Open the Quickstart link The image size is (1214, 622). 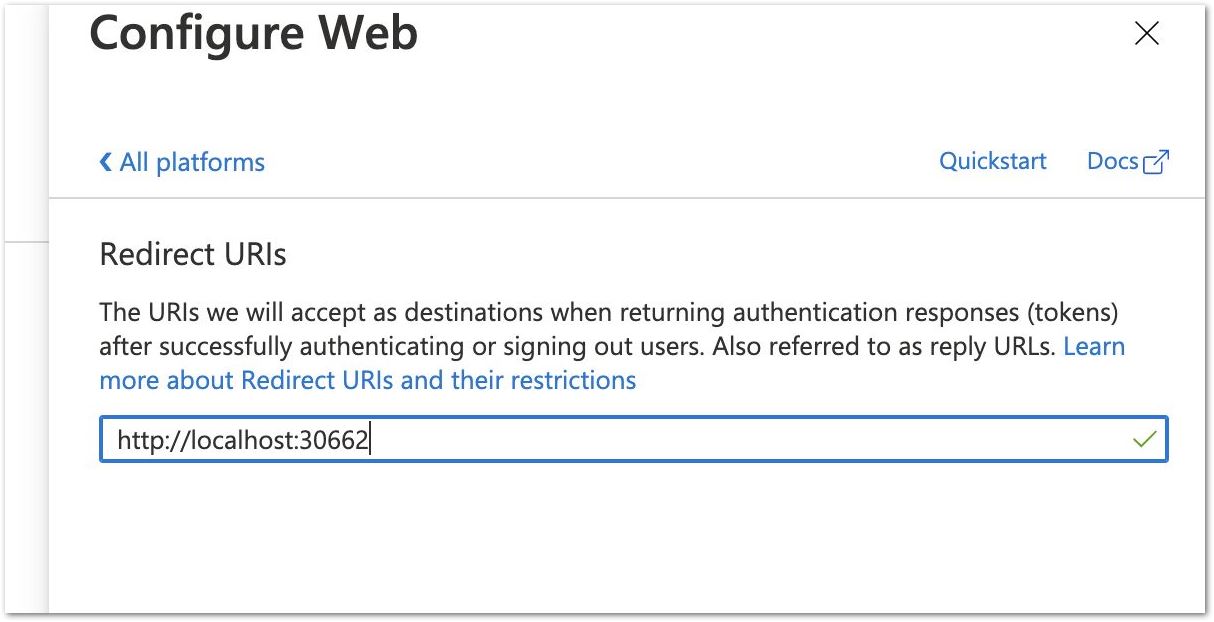(x=992, y=161)
